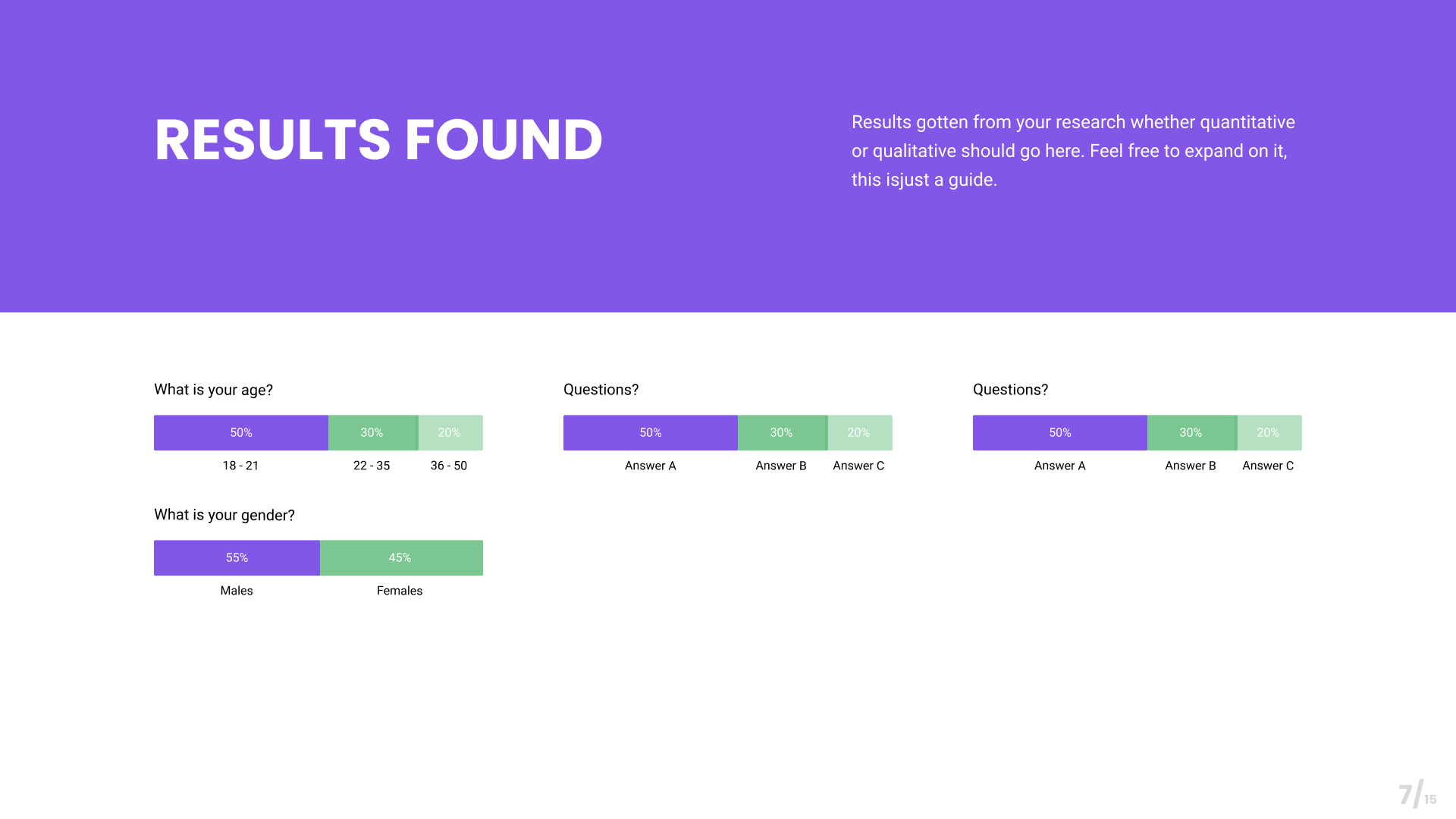Click the middle chart's 'Questions?' title
Image resolution: width=1456 pixels, height=819 pixels.
[x=601, y=390]
